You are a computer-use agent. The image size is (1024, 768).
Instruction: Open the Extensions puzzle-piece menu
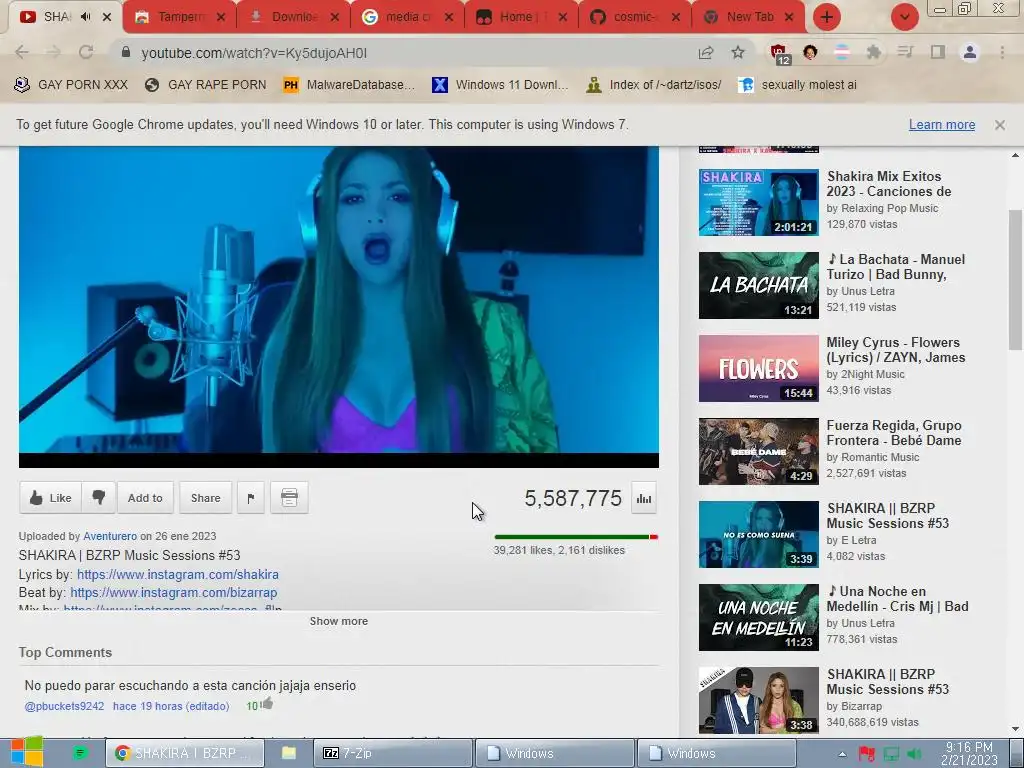873,52
